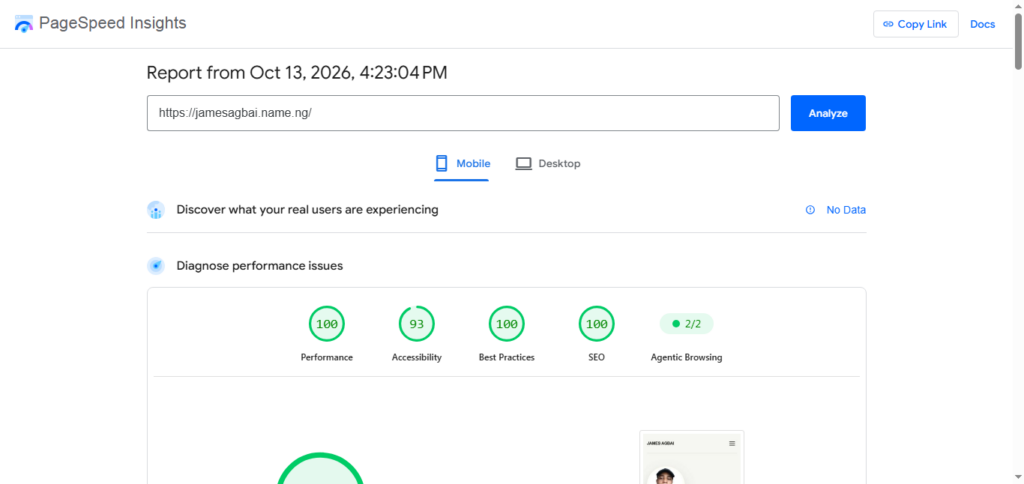This screenshot has height=484, width=1024.
Task: Click the vertical page scrollbar thumb
Action: [1018, 40]
